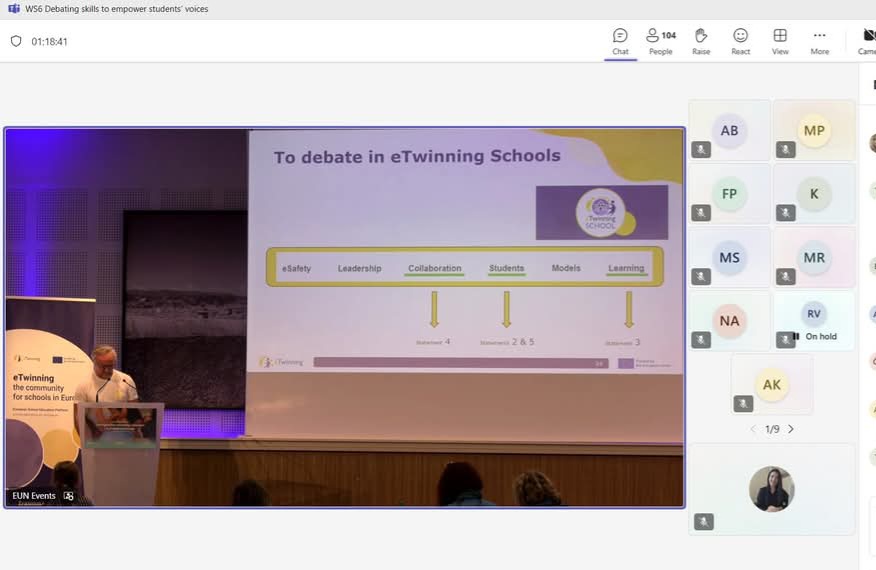Click the AK participant avatar

tap(771, 384)
